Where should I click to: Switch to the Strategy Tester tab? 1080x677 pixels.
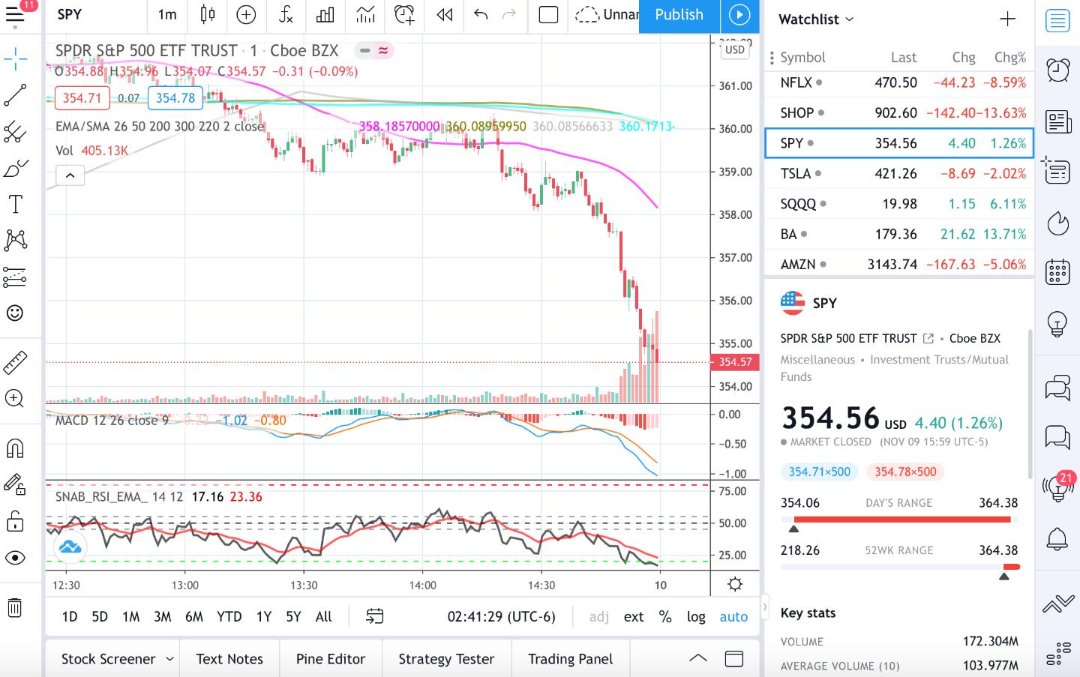click(x=446, y=659)
